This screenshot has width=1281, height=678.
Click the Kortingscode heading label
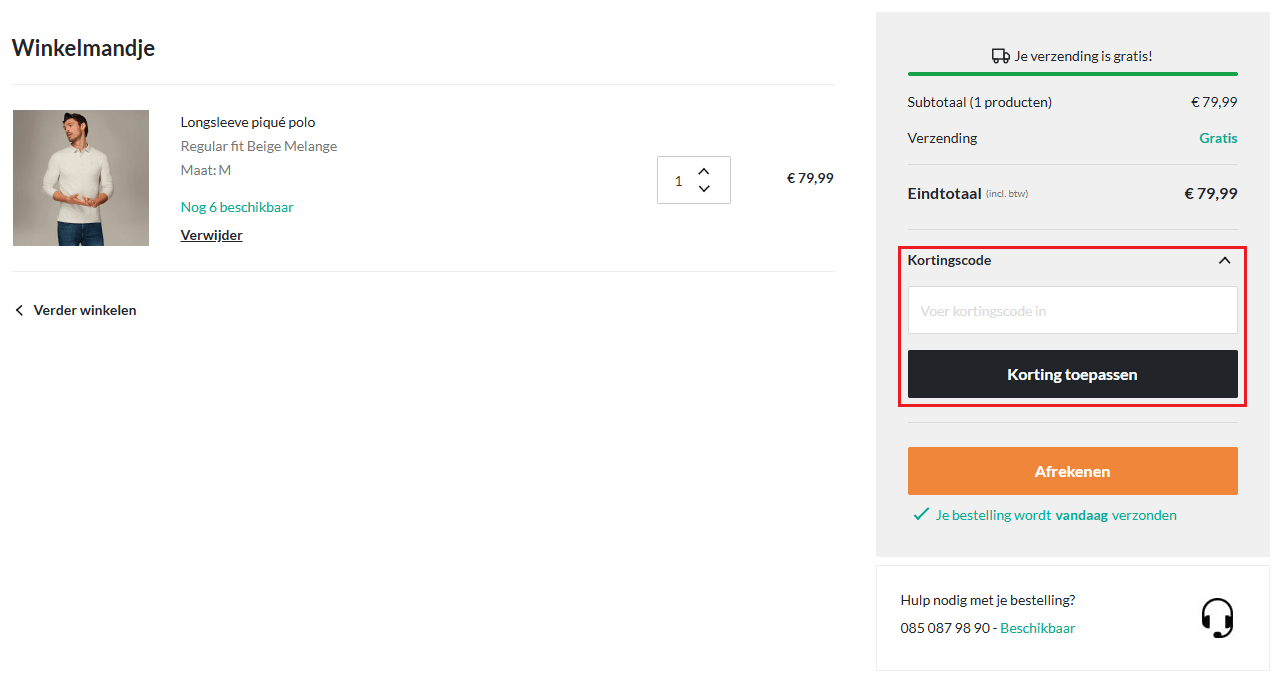tap(949, 260)
